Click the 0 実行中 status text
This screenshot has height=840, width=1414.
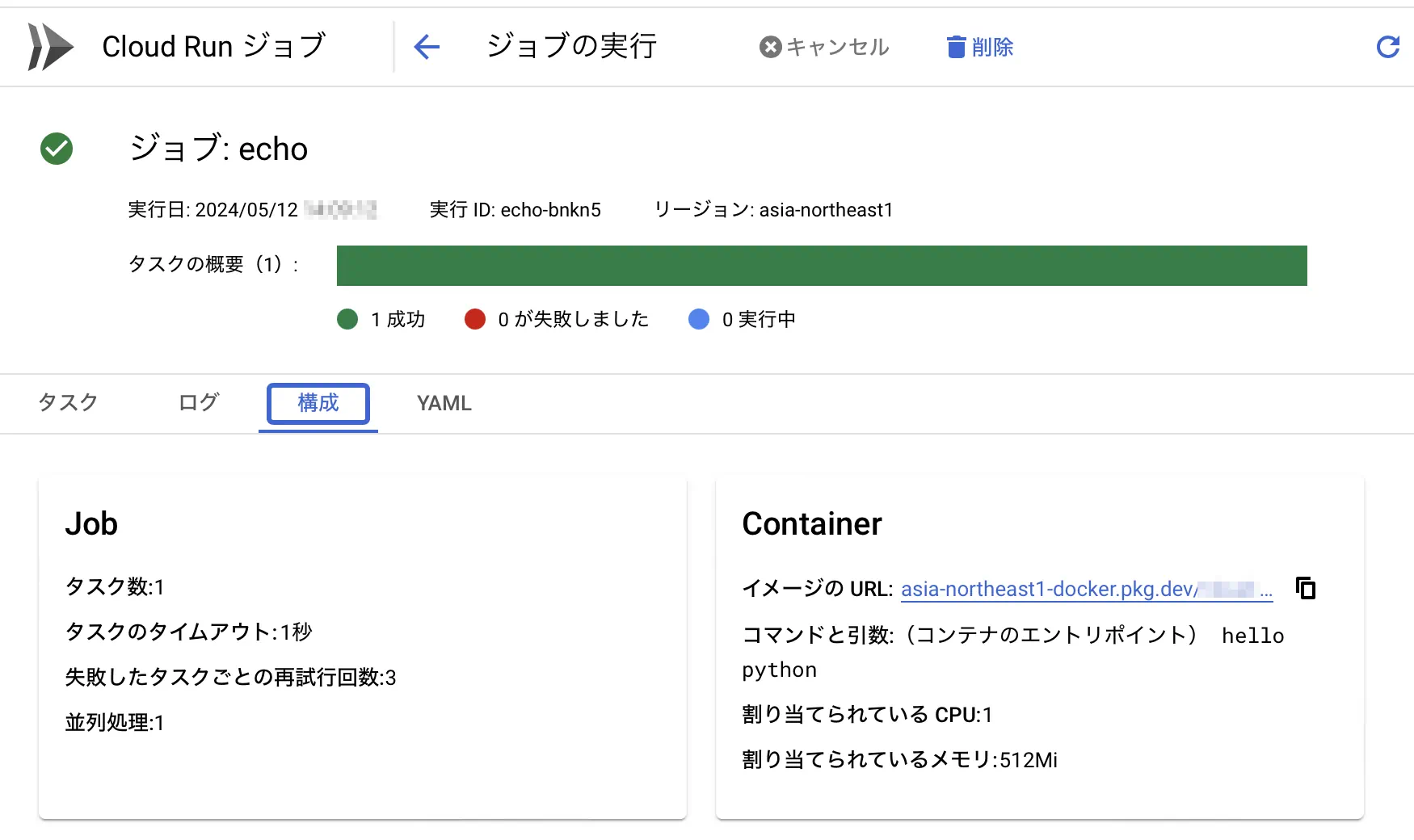759,319
